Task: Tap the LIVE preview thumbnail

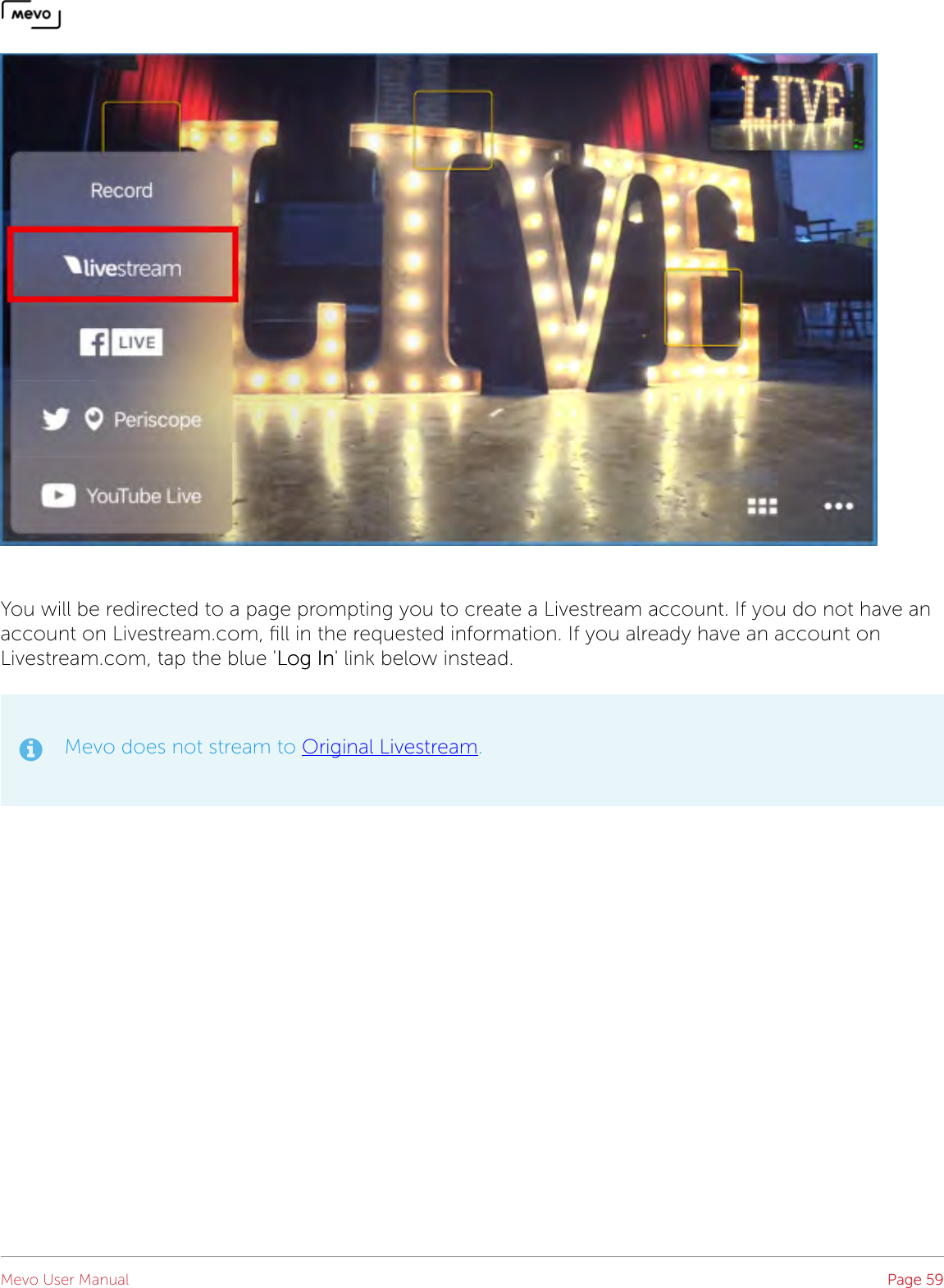Action: click(x=786, y=107)
